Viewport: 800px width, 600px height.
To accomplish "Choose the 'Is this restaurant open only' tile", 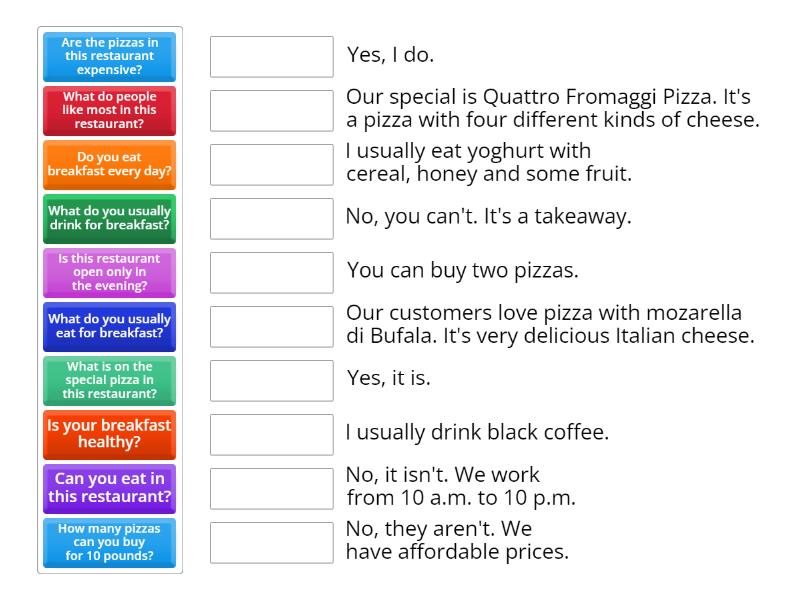I will click(x=110, y=273).
